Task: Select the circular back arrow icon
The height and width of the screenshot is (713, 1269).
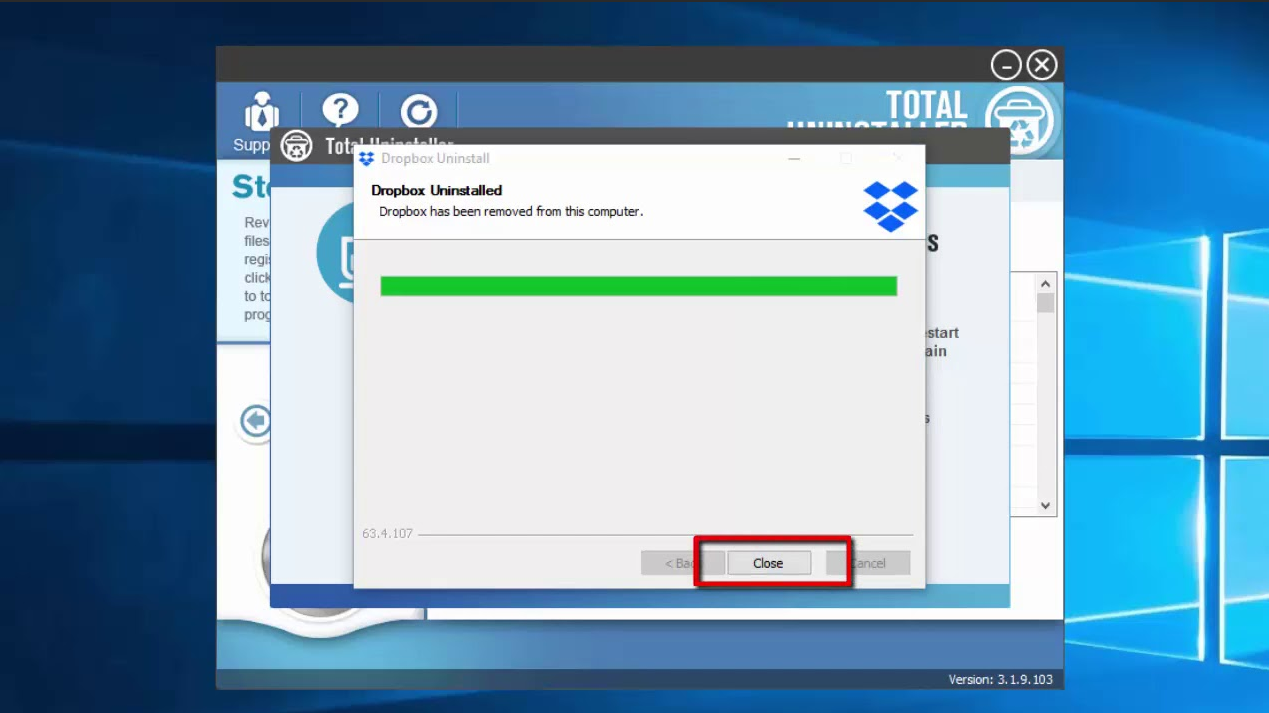Action: pos(255,422)
